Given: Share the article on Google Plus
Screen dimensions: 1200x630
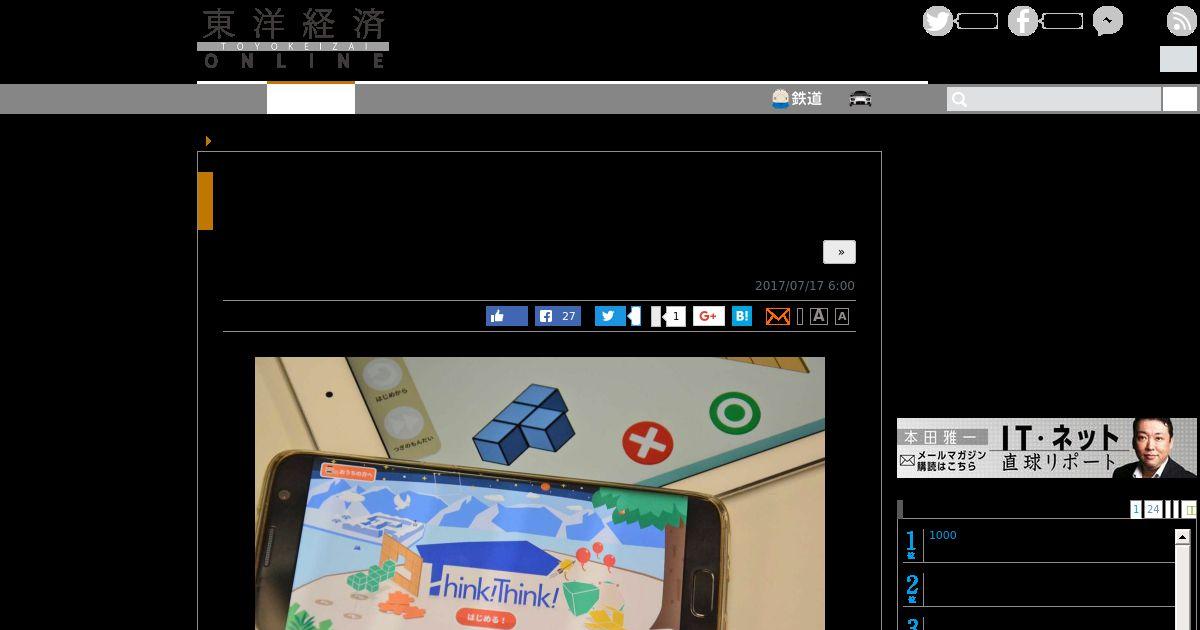Looking at the screenshot, I should click(709, 316).
